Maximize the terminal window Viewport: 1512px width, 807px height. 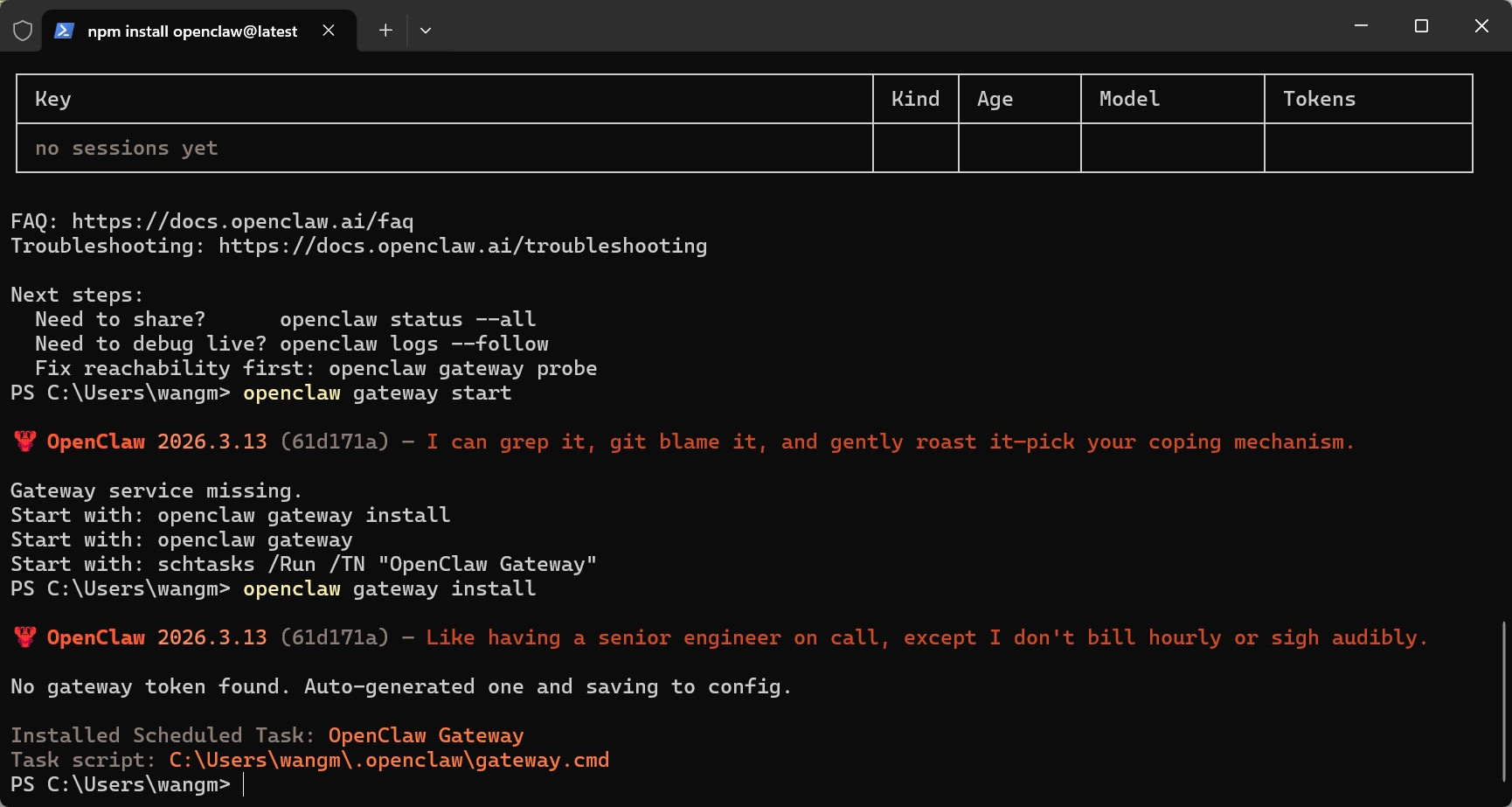click(x=1421, y=26)
